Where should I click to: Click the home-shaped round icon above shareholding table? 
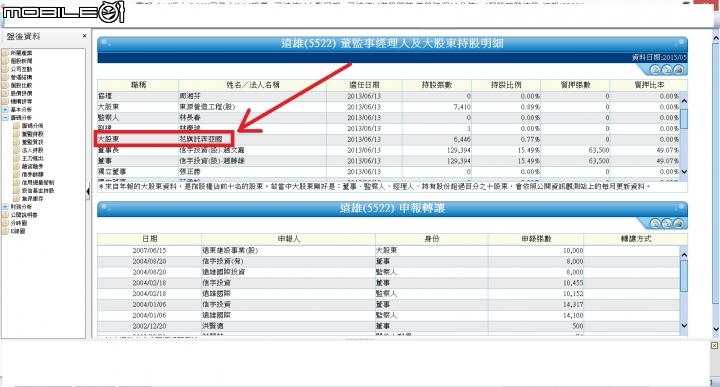655,70
